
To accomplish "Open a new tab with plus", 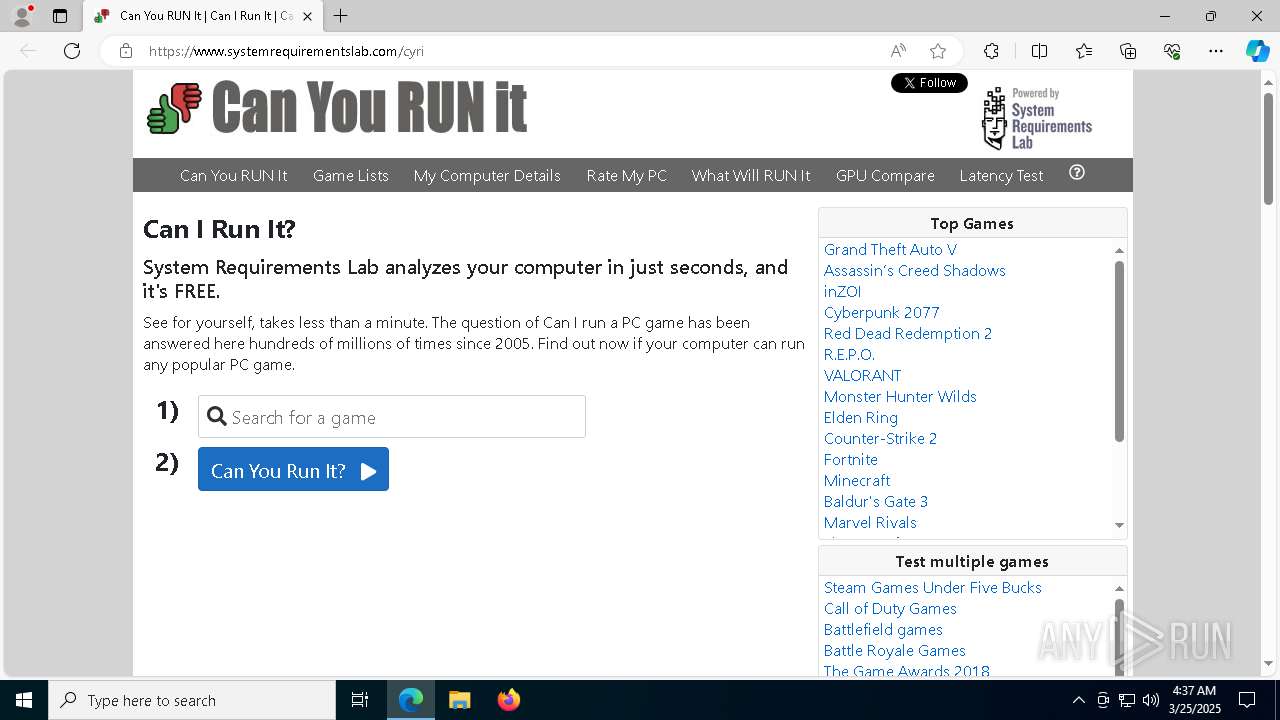I will coord(340,16).
